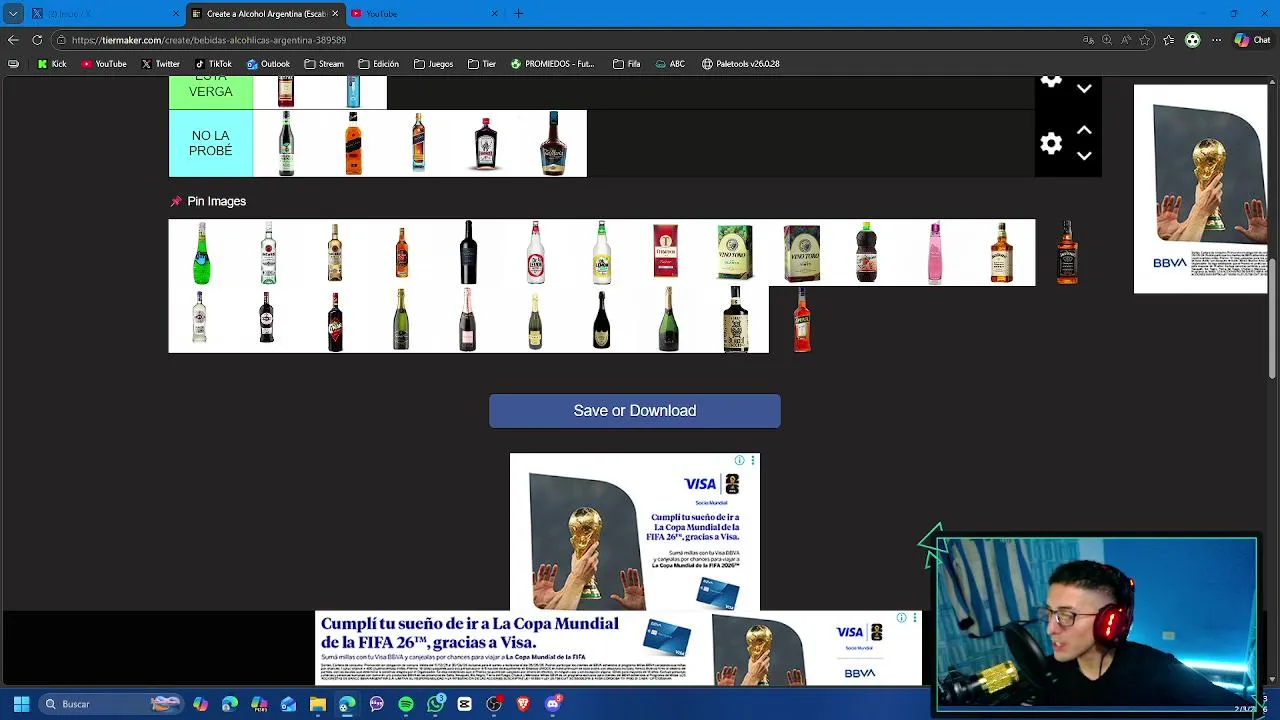
Task: Click the NO LA PROBÉ tier label
Action: [211, 144]
